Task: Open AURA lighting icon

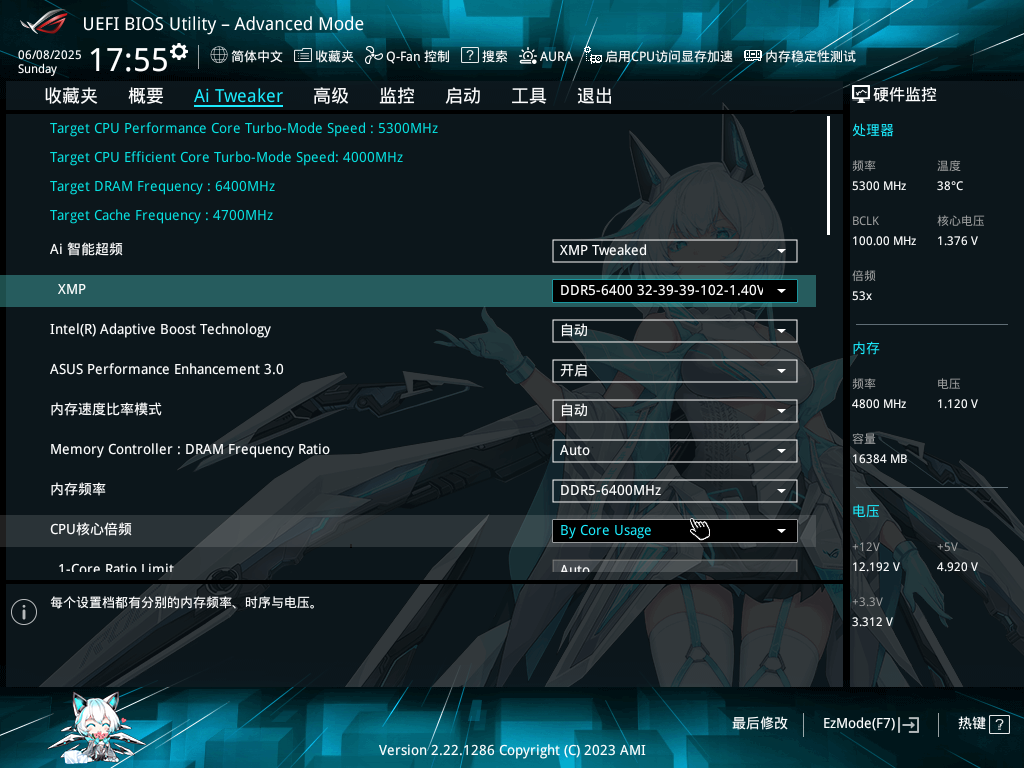Action: pyautogui.click(x=528, y=56)
